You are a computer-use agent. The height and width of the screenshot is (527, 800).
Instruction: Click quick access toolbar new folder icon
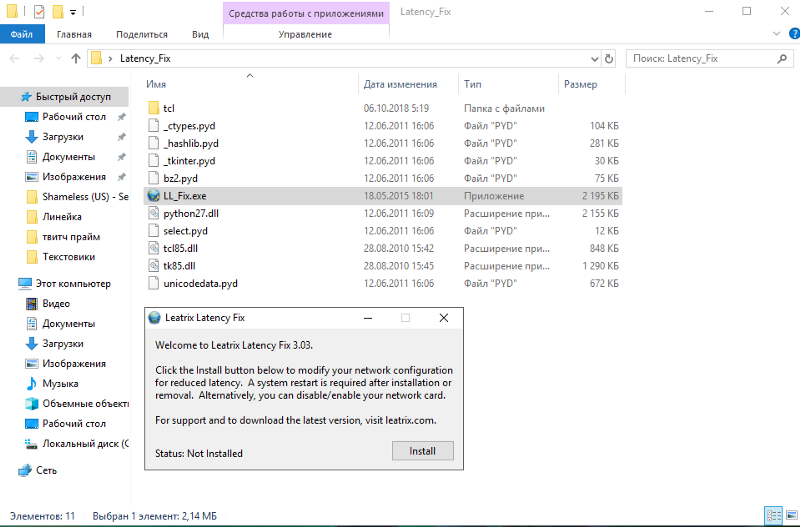point(58,11)
